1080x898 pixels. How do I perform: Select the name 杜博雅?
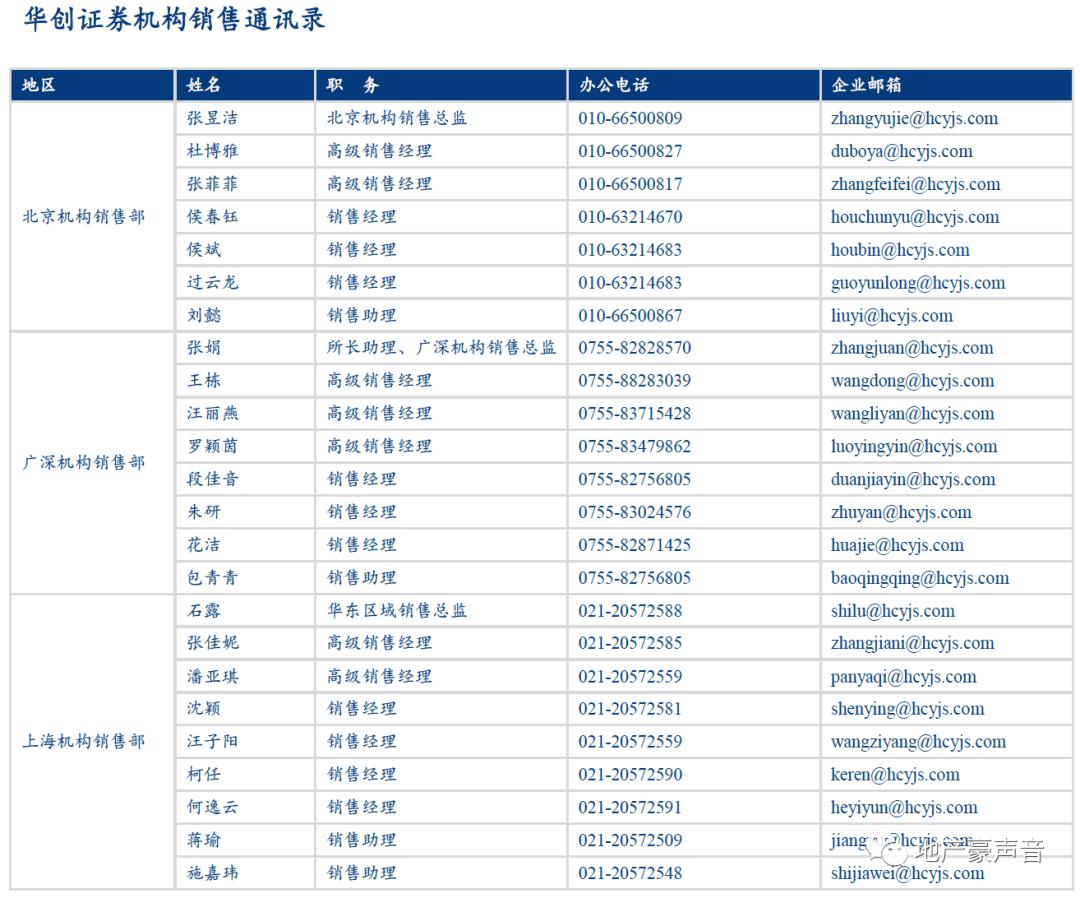pos(212,152)
